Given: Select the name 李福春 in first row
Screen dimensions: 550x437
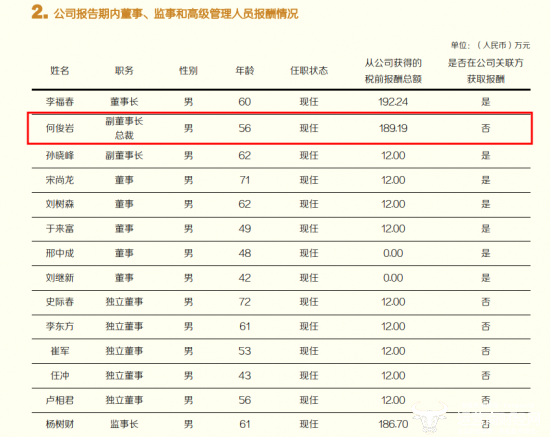Looking at the screenshot, I should click(x=60, y=102).
